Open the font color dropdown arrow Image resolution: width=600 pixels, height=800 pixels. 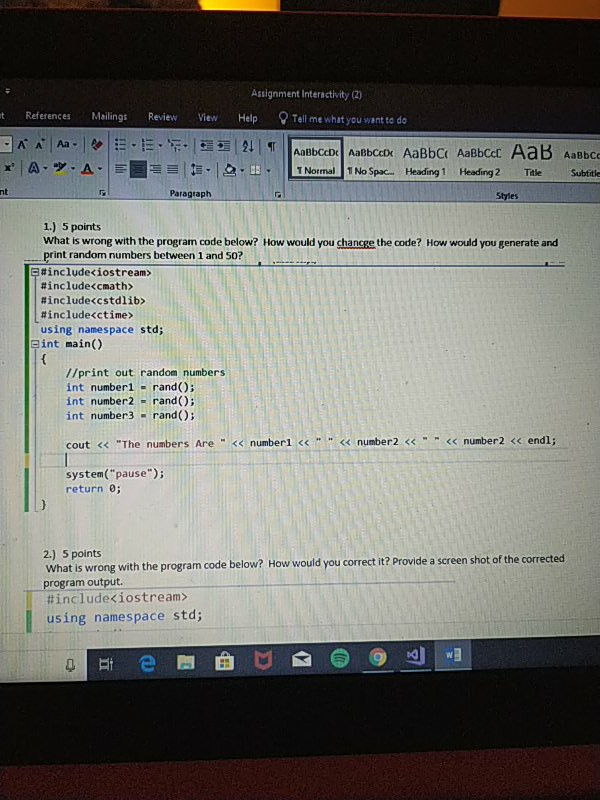tap(100, 168)
